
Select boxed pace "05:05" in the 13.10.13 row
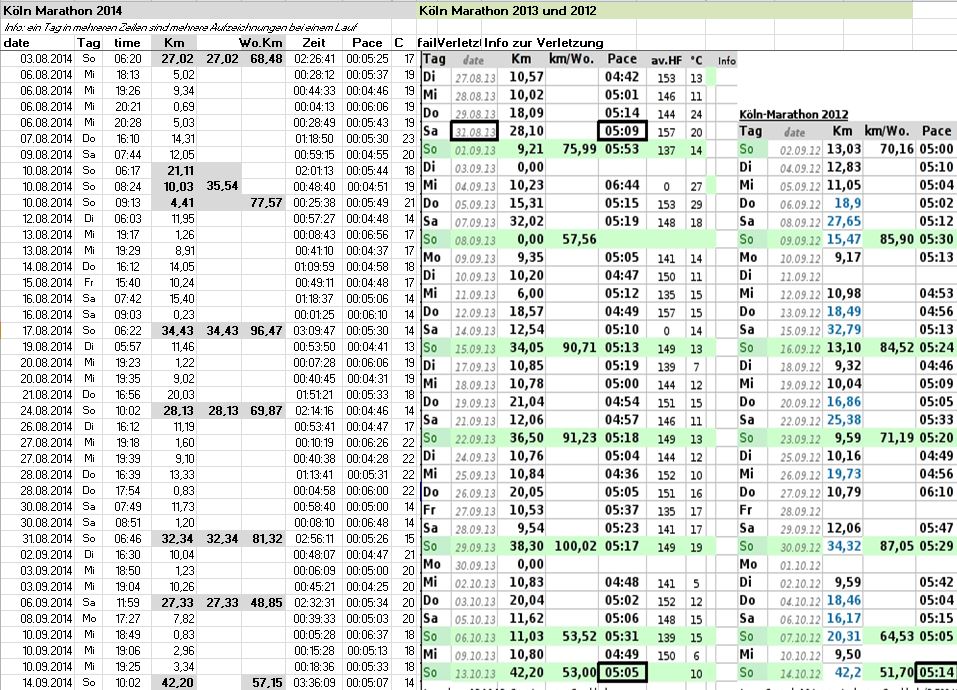622,672
